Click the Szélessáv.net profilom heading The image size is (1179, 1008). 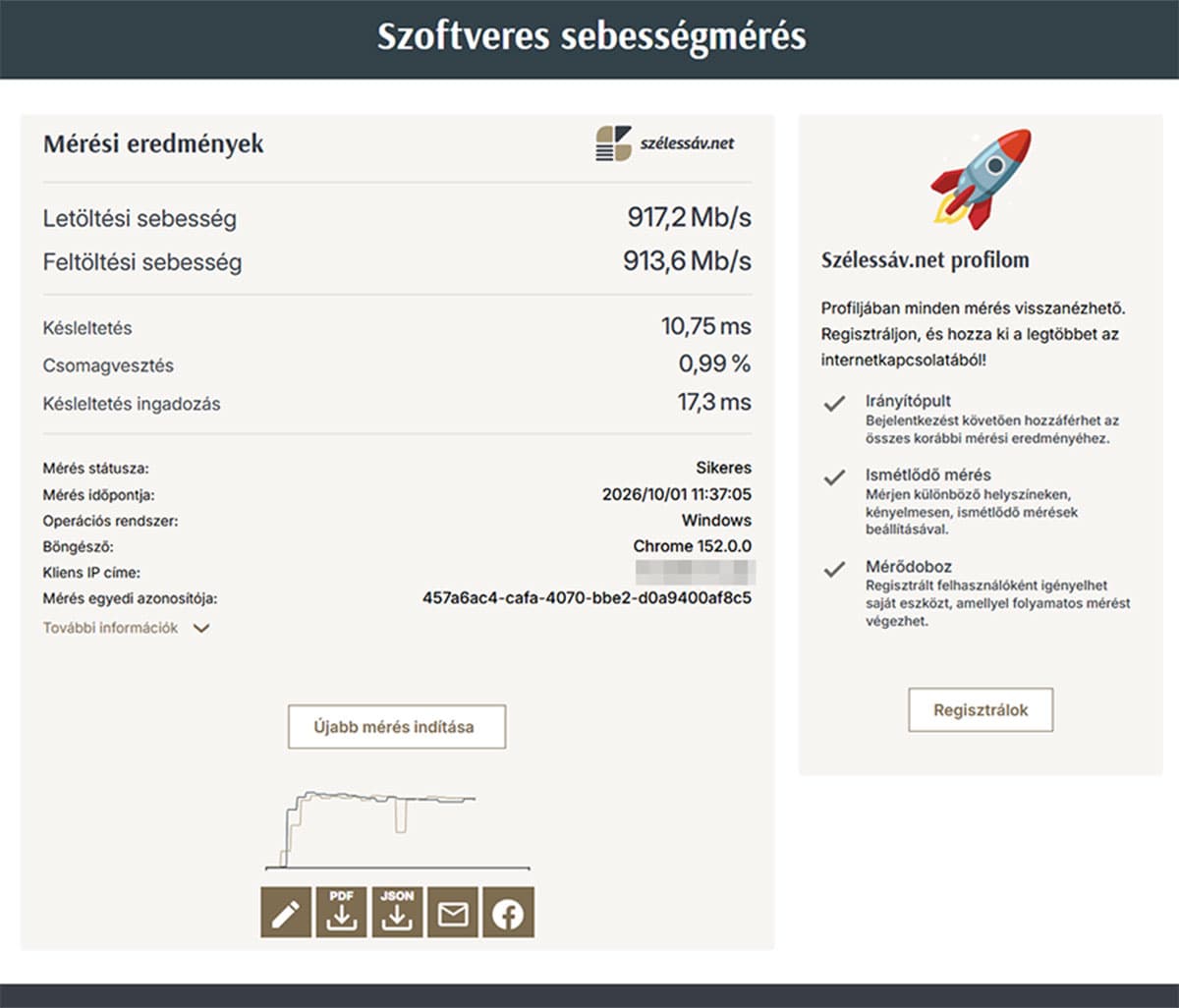coord(926,260)
